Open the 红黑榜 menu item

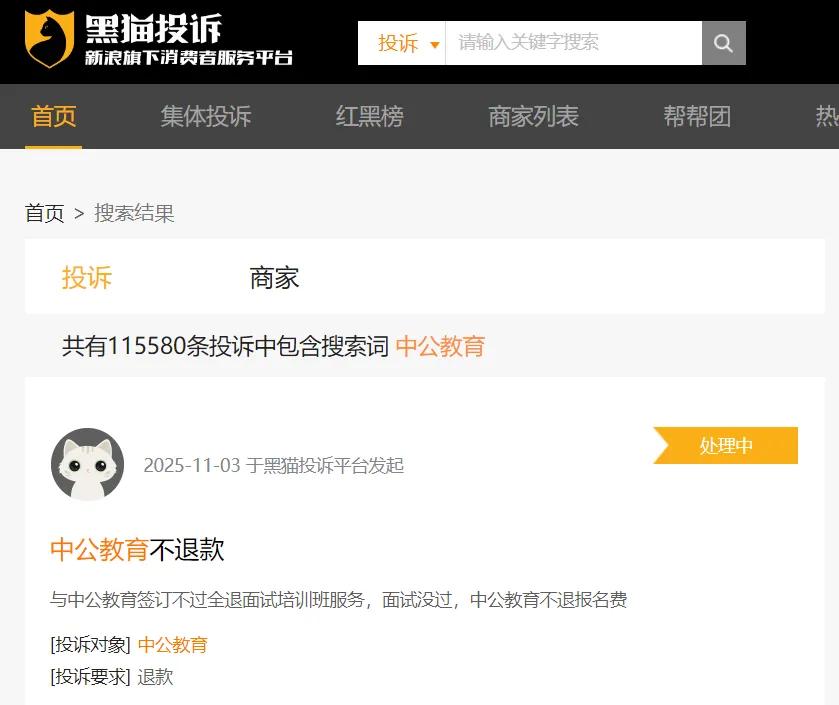tap(370, 116)
